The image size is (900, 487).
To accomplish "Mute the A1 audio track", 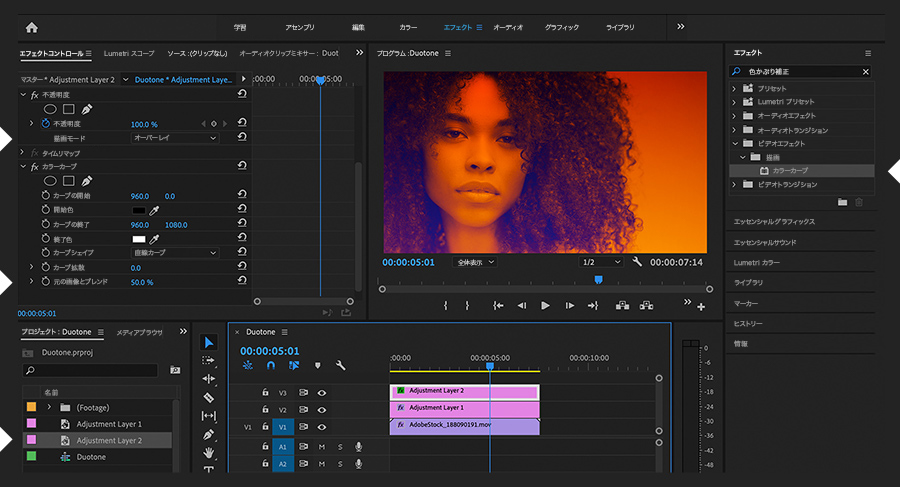I will [322, 446].
